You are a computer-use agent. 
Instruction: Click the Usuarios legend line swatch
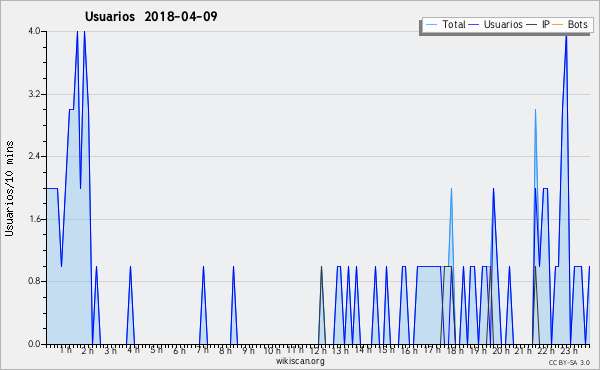tap(474, 25)
